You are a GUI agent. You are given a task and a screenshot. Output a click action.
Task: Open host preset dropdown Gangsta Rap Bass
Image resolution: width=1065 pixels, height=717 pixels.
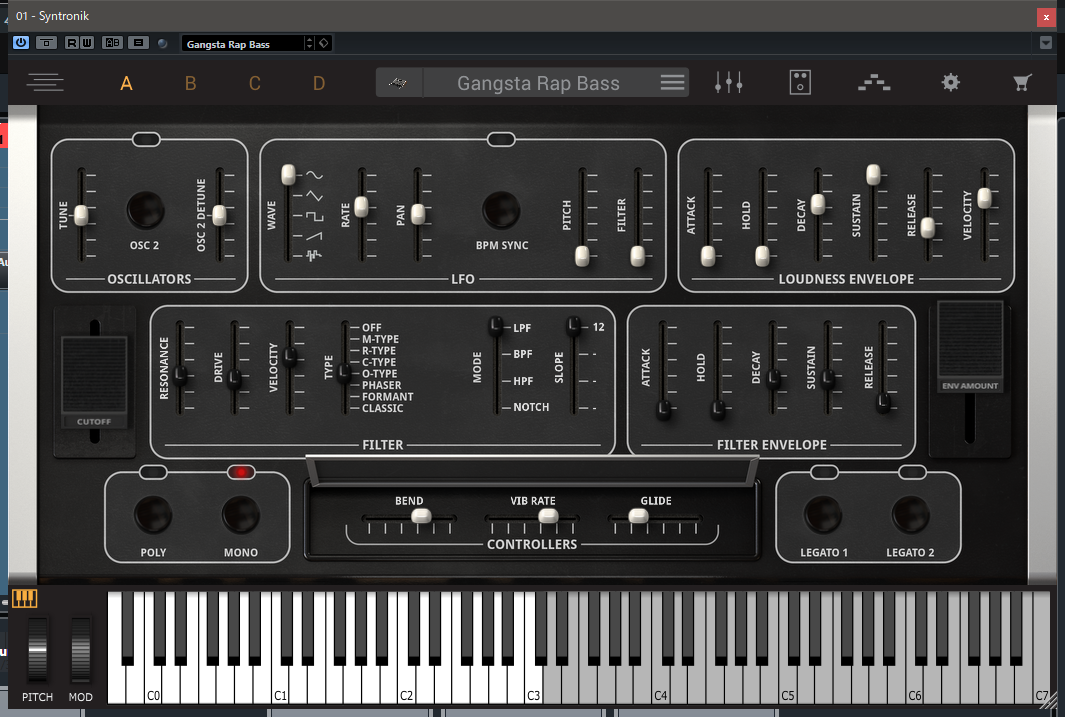242,44
